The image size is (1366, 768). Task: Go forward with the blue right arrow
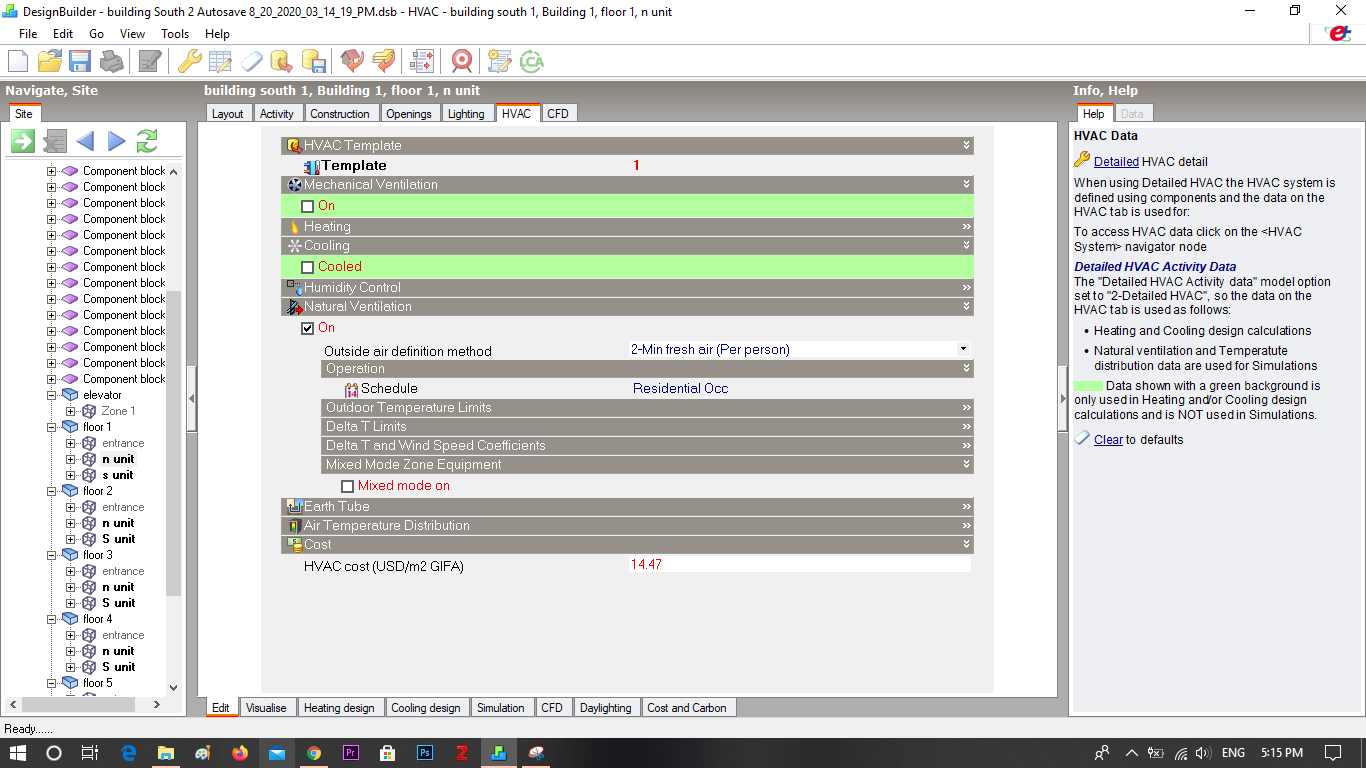[116, 141]
